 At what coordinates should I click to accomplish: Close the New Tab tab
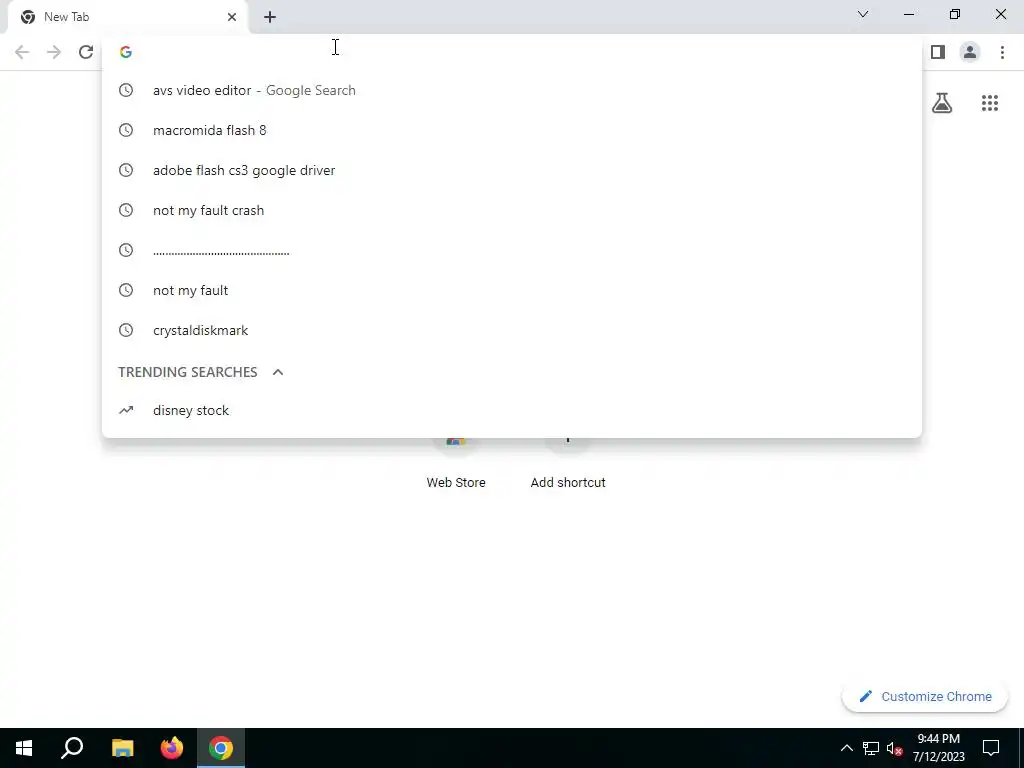232,17
